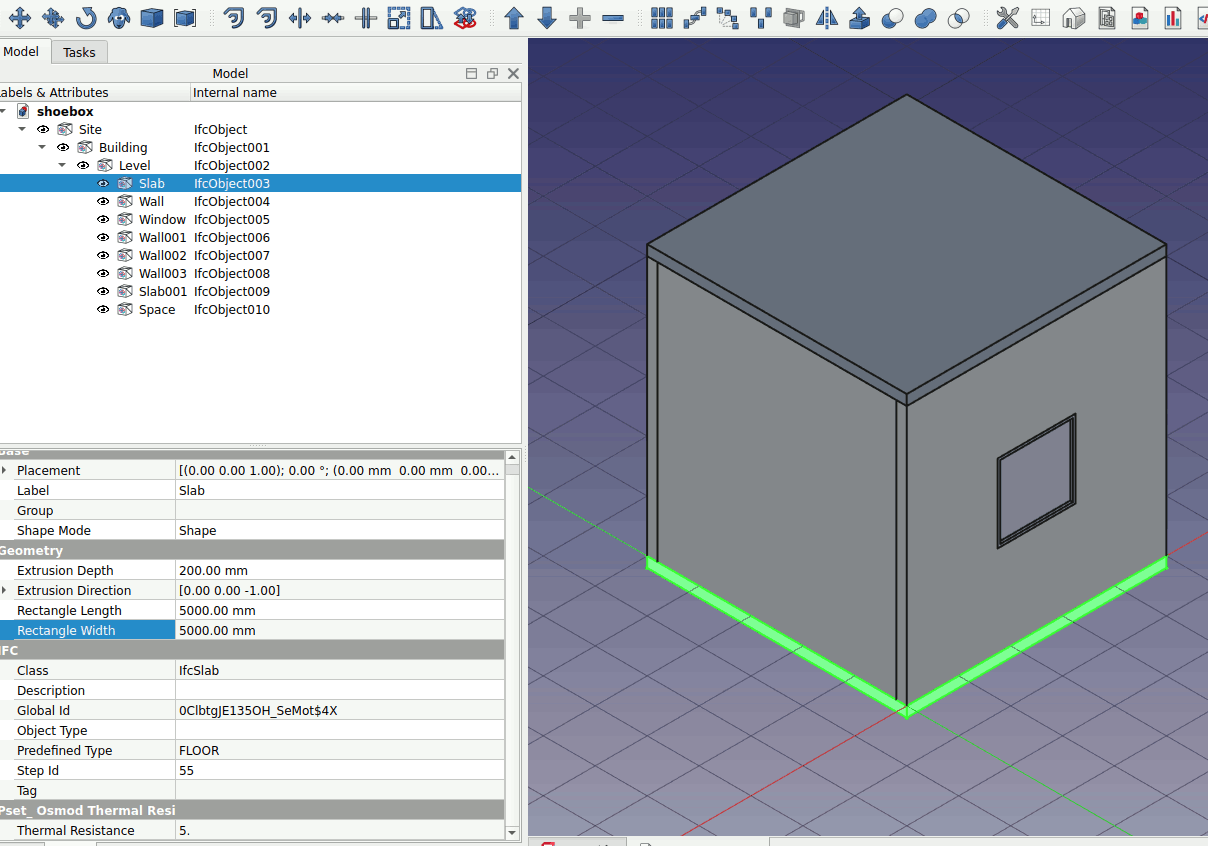Click the bar chart document icon
The image size is (1208, 846).
[x=1172, y=17]
